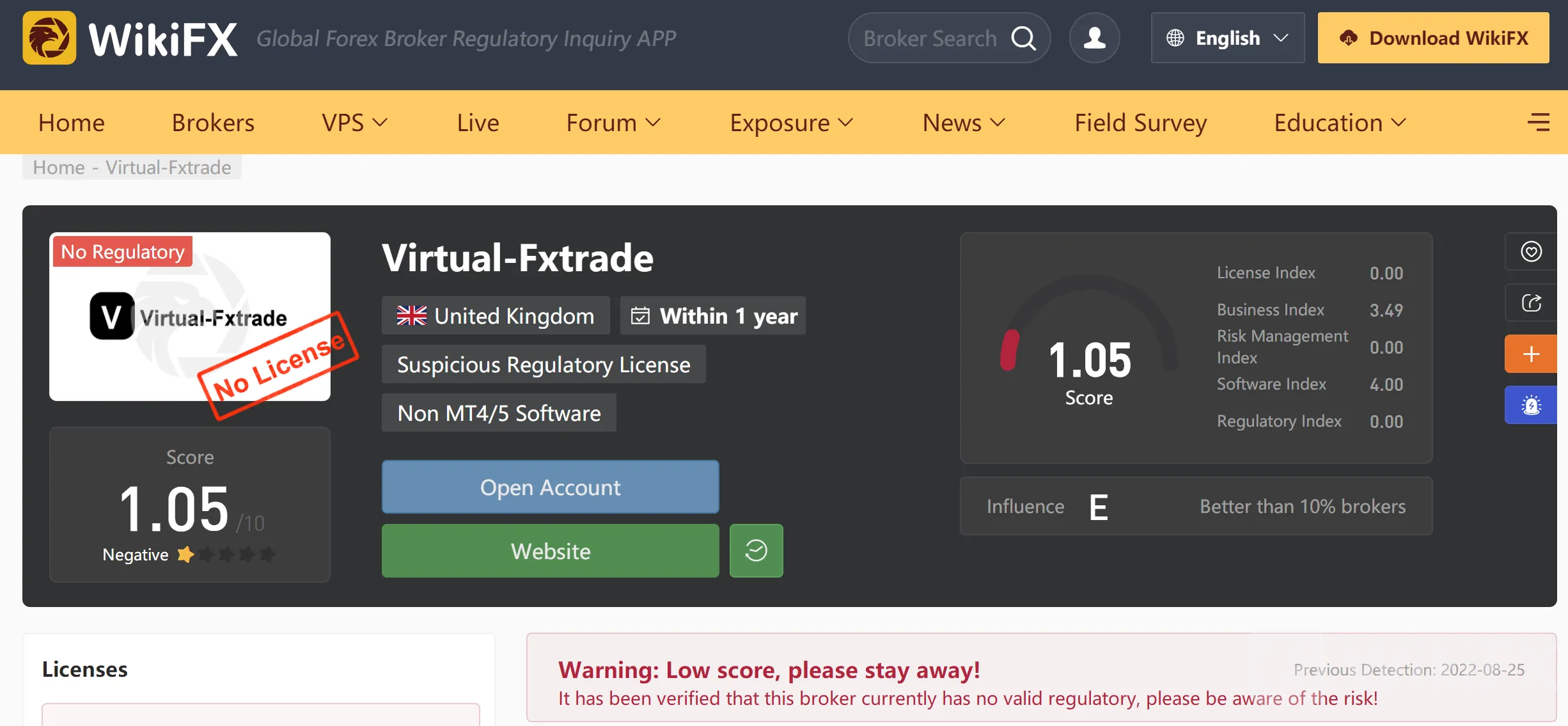Click Virtual-Fxtrade in the breadcrumb

pos(168,167)
